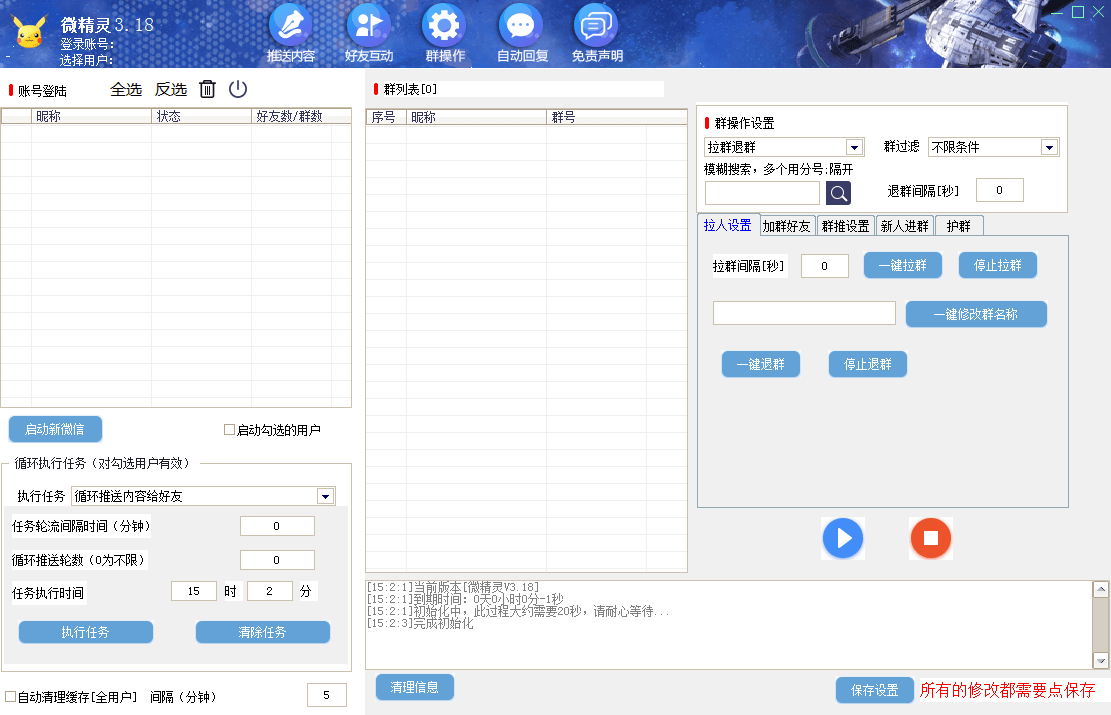Click the trash delete icon in 账号登陆

pos(207,89)
